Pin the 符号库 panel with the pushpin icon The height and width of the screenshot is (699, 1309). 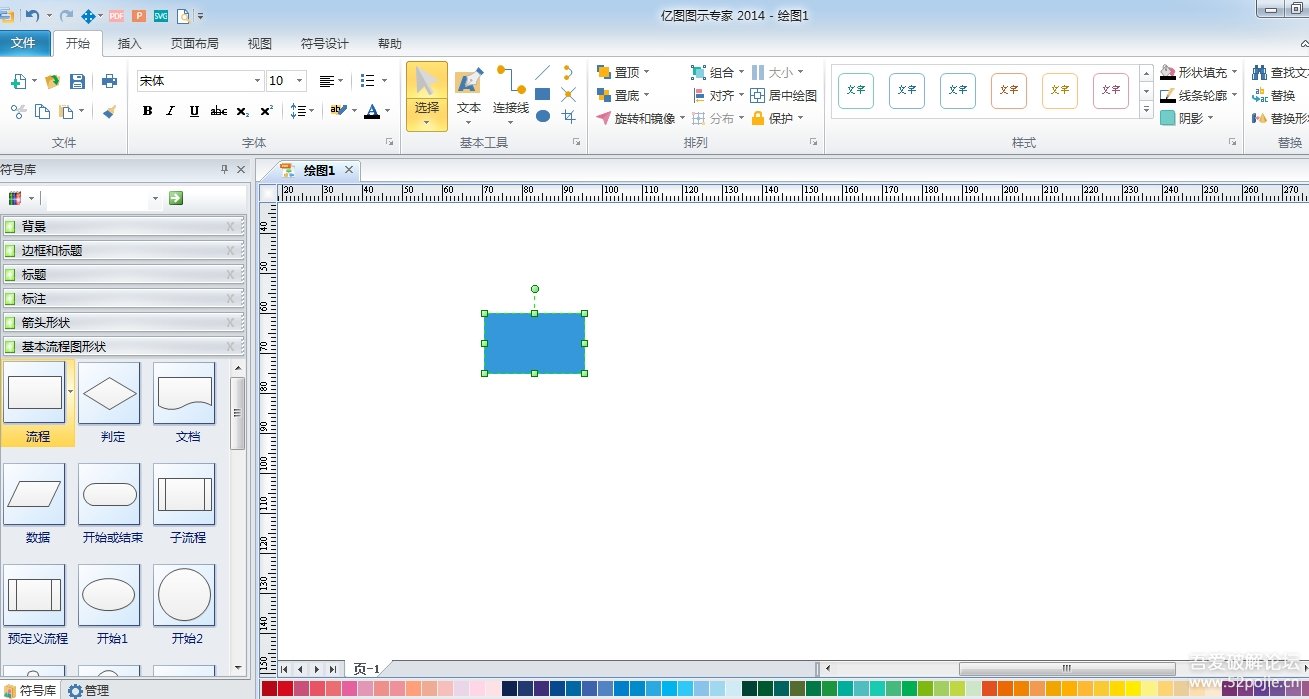(x=224, y=169)
